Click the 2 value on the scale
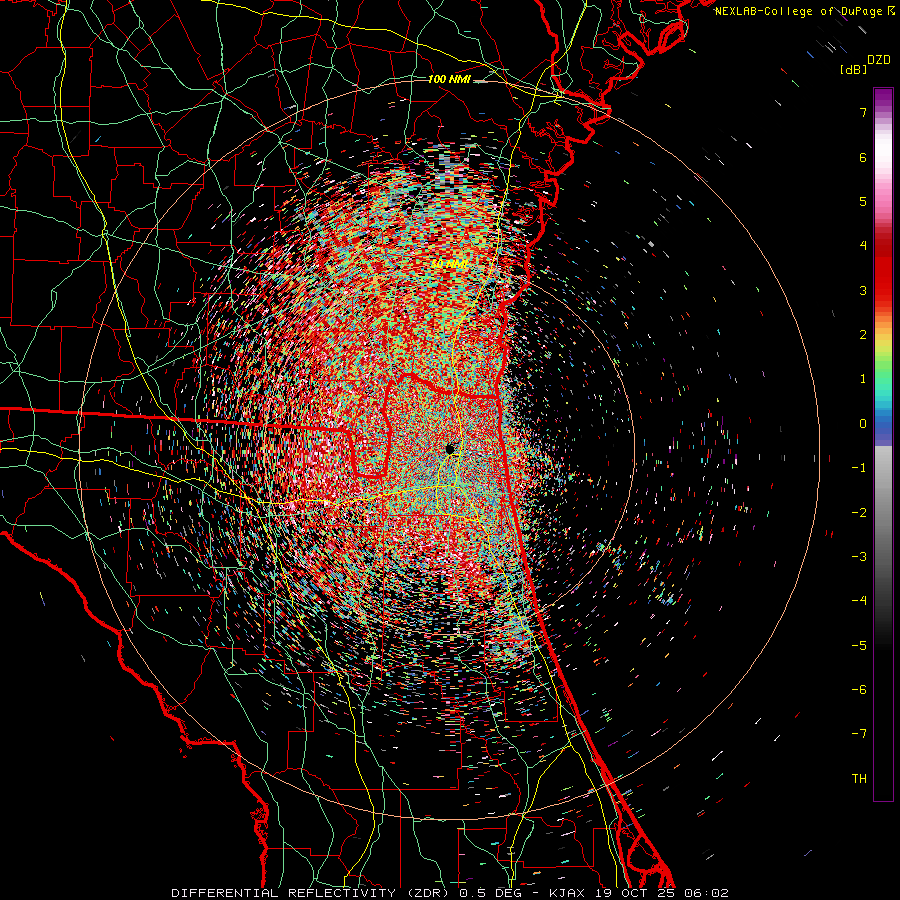Image resolution: width=900 pixels, height=900 pixels. pos(863,335)
